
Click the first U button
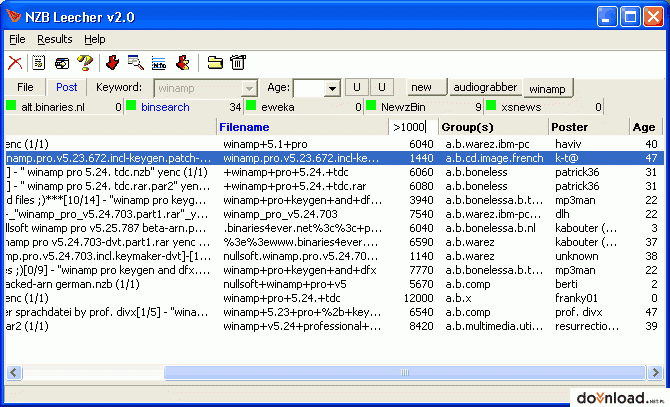click(356, 87)
